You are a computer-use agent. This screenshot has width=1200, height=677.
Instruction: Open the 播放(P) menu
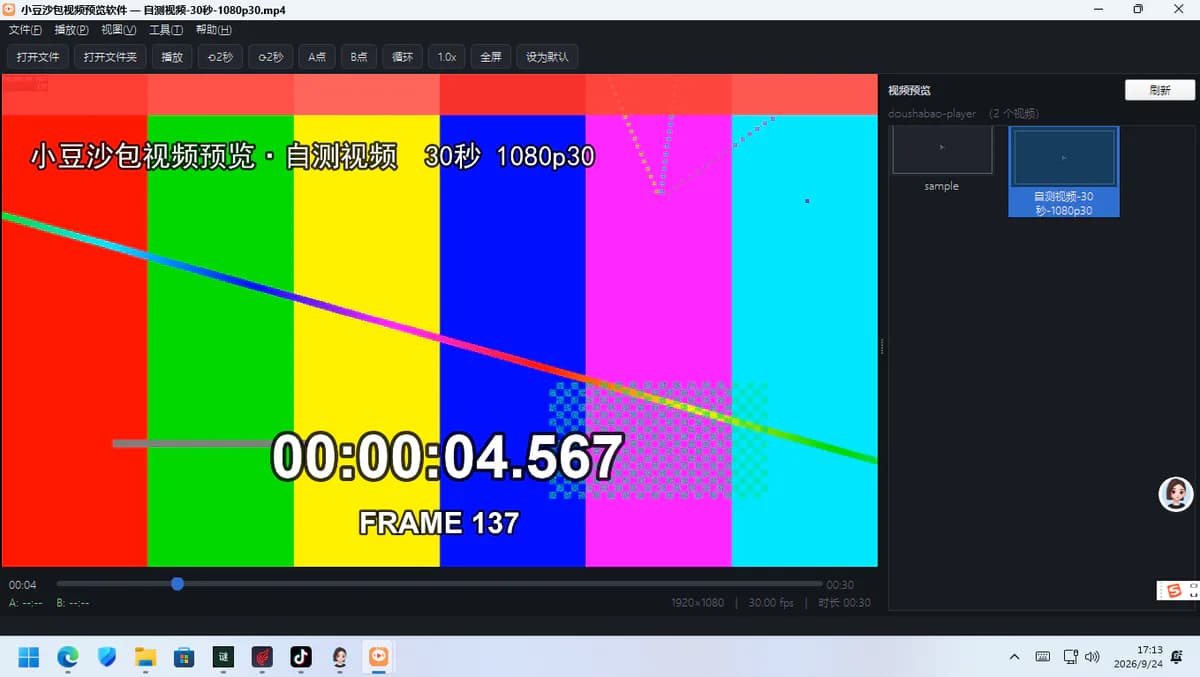(x=71, y=30)
